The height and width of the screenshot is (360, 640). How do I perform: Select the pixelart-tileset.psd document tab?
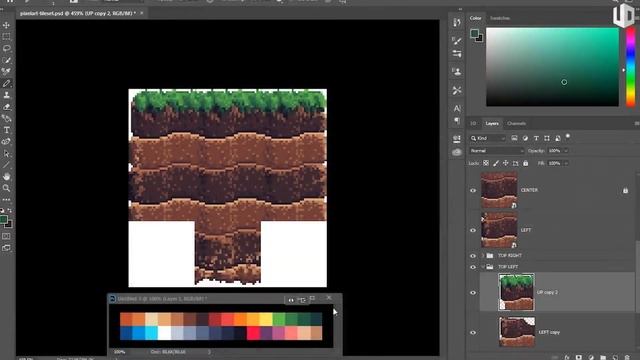[78, 13]
